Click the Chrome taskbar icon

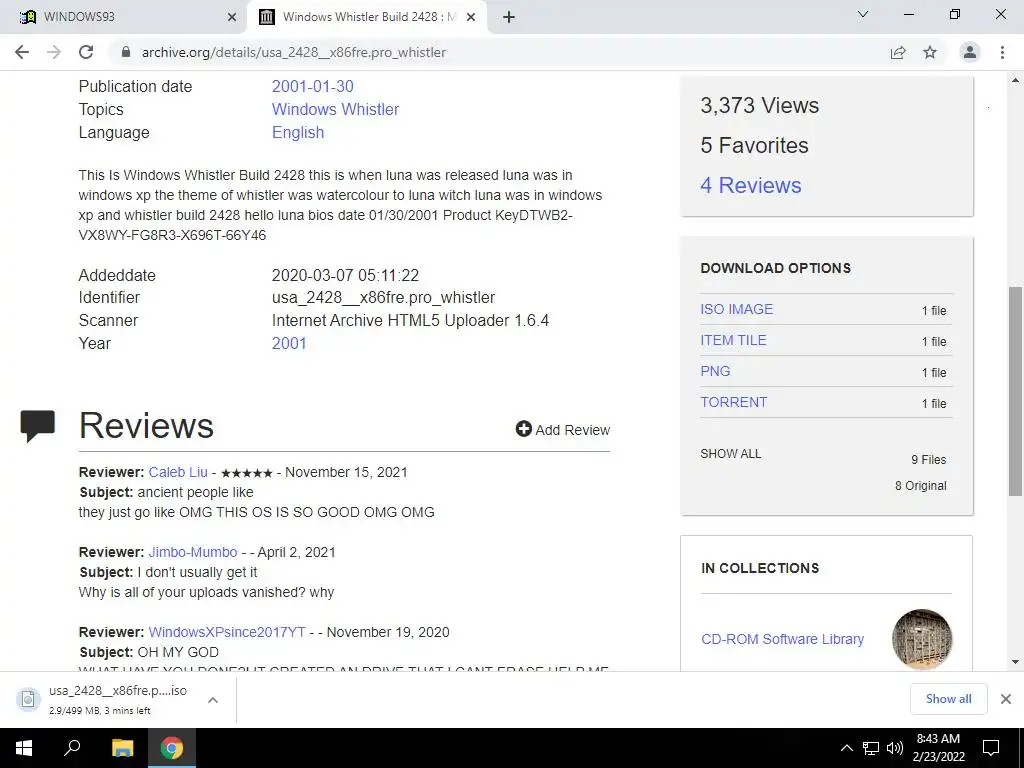tap(172, 748)
